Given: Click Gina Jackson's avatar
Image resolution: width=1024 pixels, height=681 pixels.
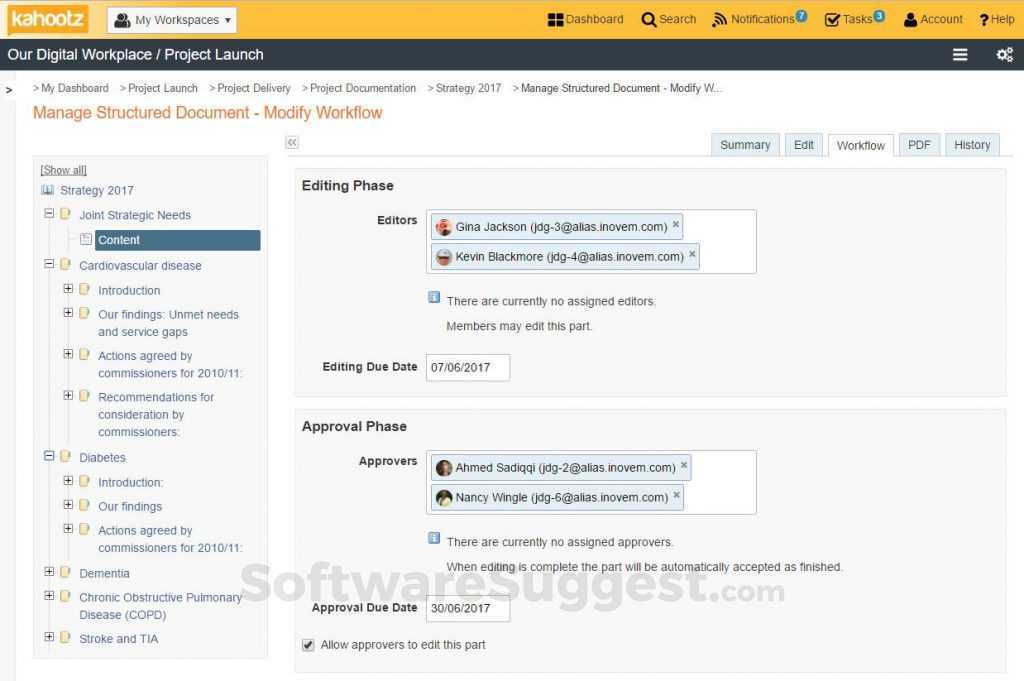Looking at the screenshot, I should coord(444,227).
